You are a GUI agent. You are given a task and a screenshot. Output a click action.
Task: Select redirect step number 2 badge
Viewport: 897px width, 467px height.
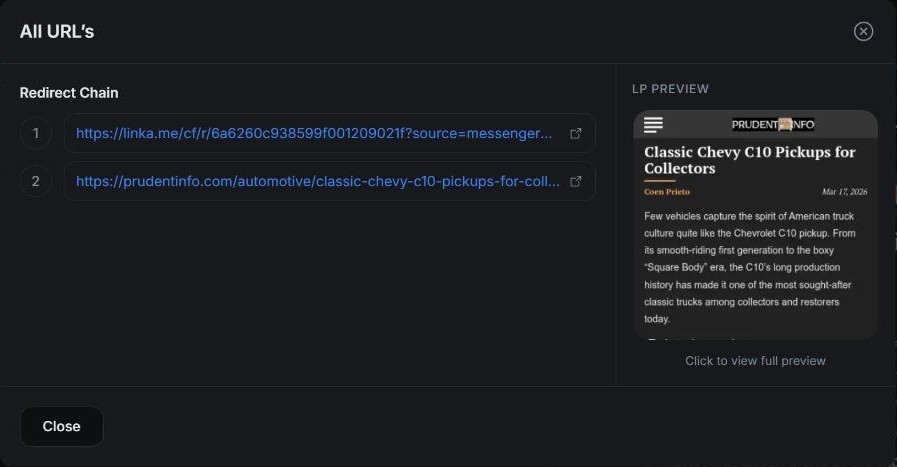pyautogui.click(x=35, y=181)
